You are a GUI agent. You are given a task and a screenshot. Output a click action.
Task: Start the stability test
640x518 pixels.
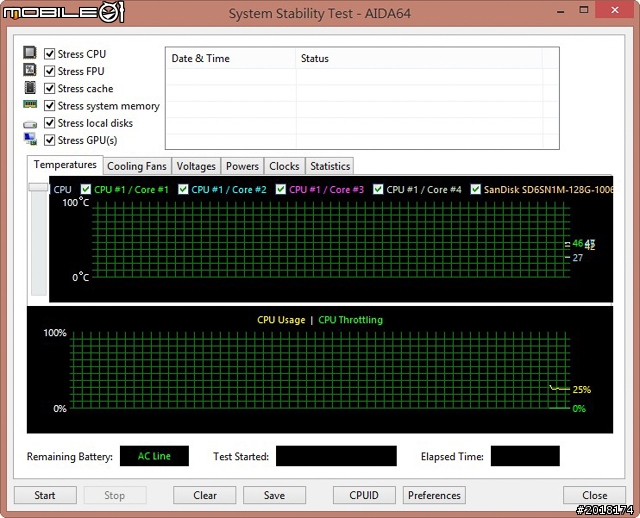[x=45, y=495]
